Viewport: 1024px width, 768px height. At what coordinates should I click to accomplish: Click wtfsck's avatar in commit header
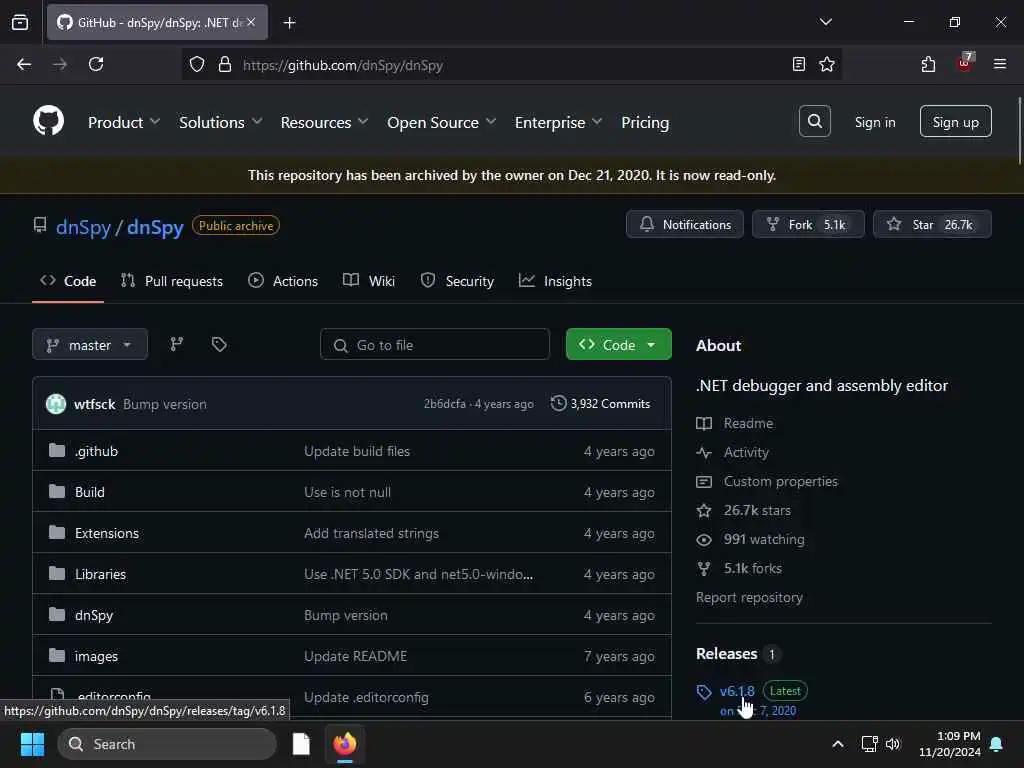[x=56, y=404]
